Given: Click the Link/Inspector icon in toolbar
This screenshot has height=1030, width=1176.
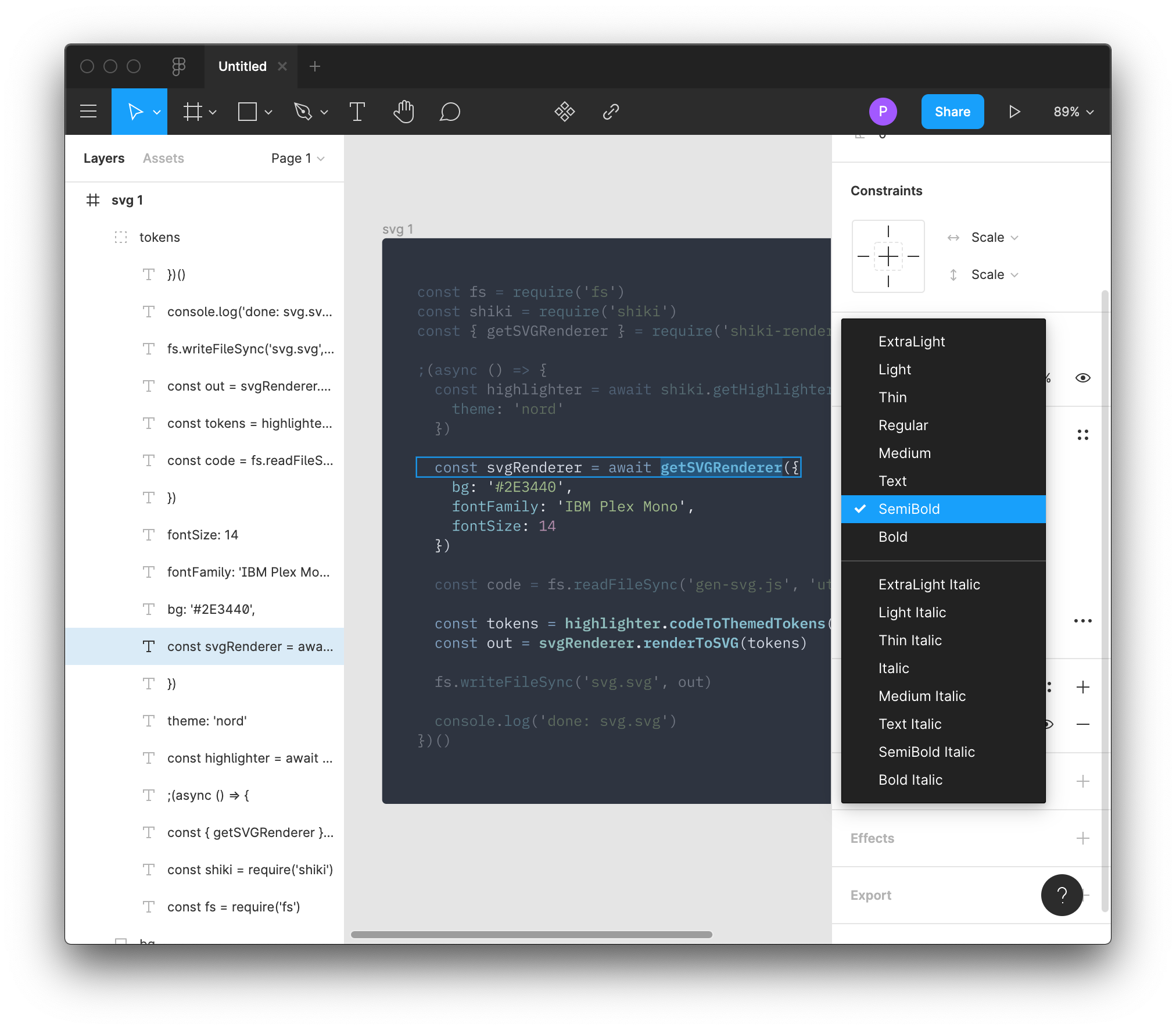Looking at the screenshot, I should [x=612, y=111].
